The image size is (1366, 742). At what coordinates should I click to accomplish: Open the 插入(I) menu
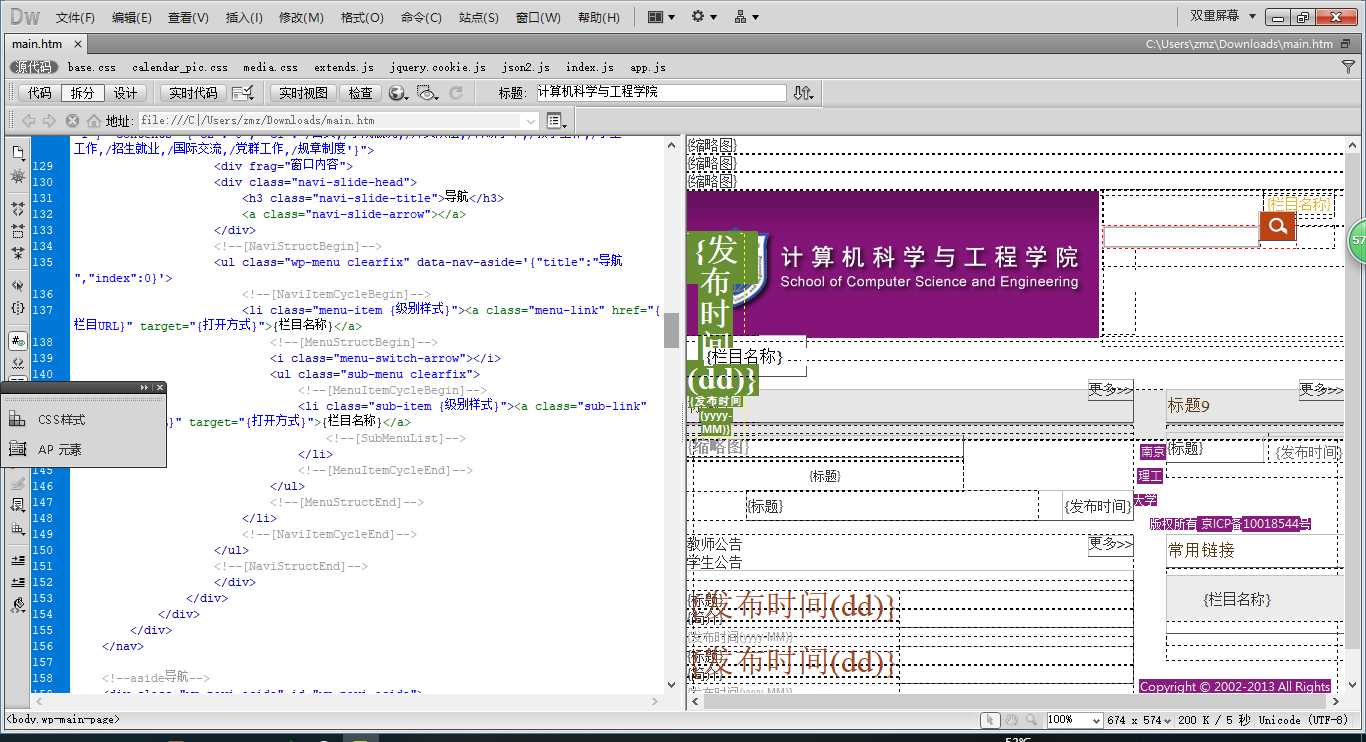[244, 18]
